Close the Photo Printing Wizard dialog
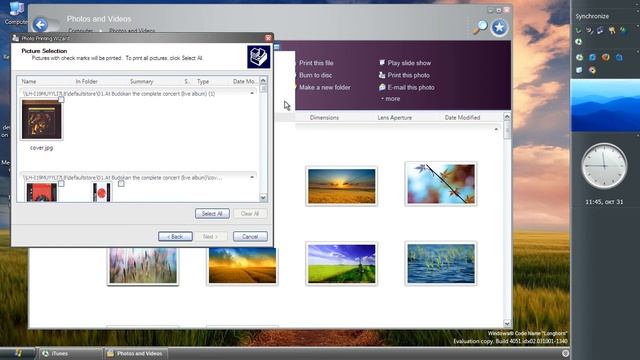 tap(268, 38)
